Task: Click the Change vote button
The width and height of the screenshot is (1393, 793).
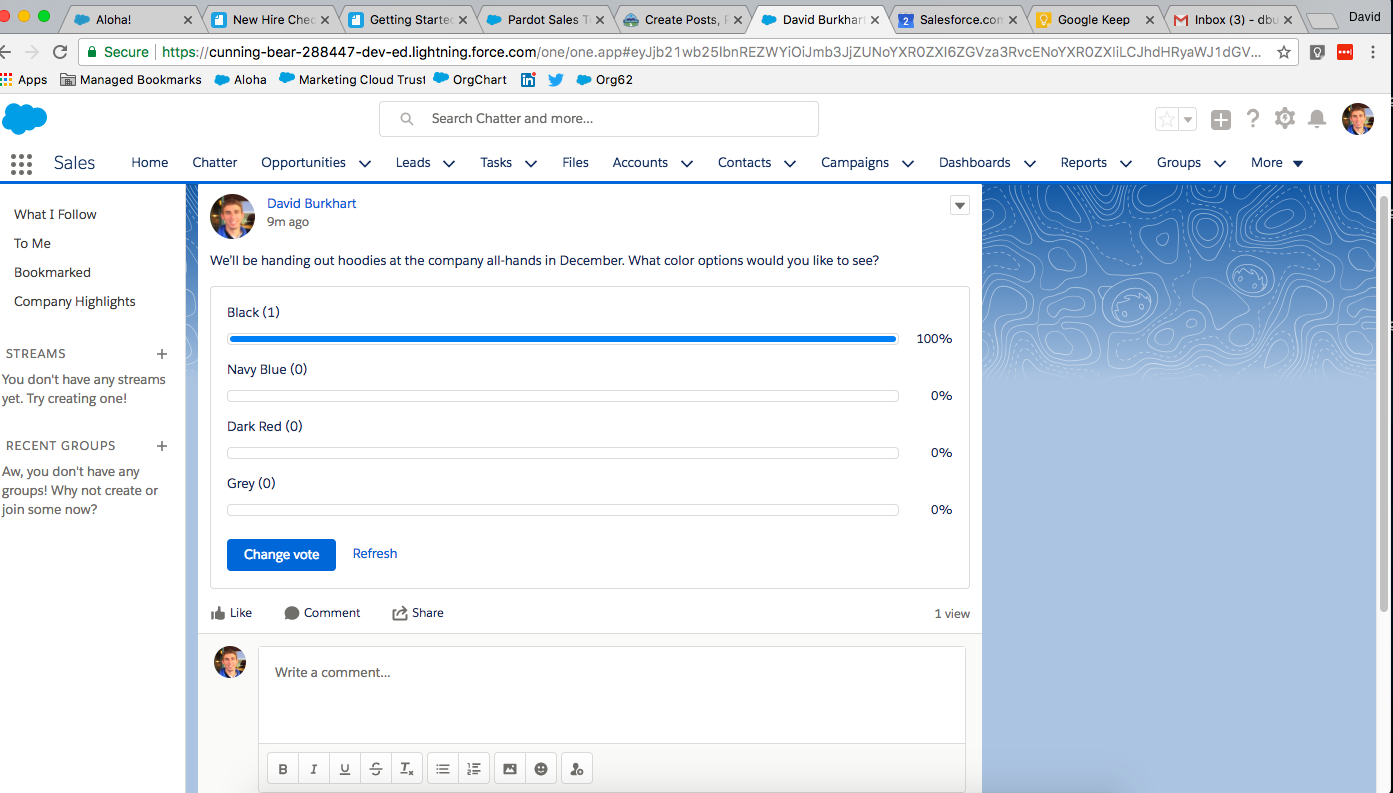Action: click(x=281, y=555)
